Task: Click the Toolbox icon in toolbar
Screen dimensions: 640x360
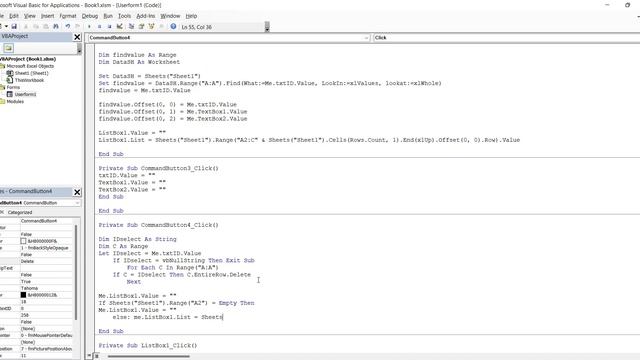Action: coord(162,27)
